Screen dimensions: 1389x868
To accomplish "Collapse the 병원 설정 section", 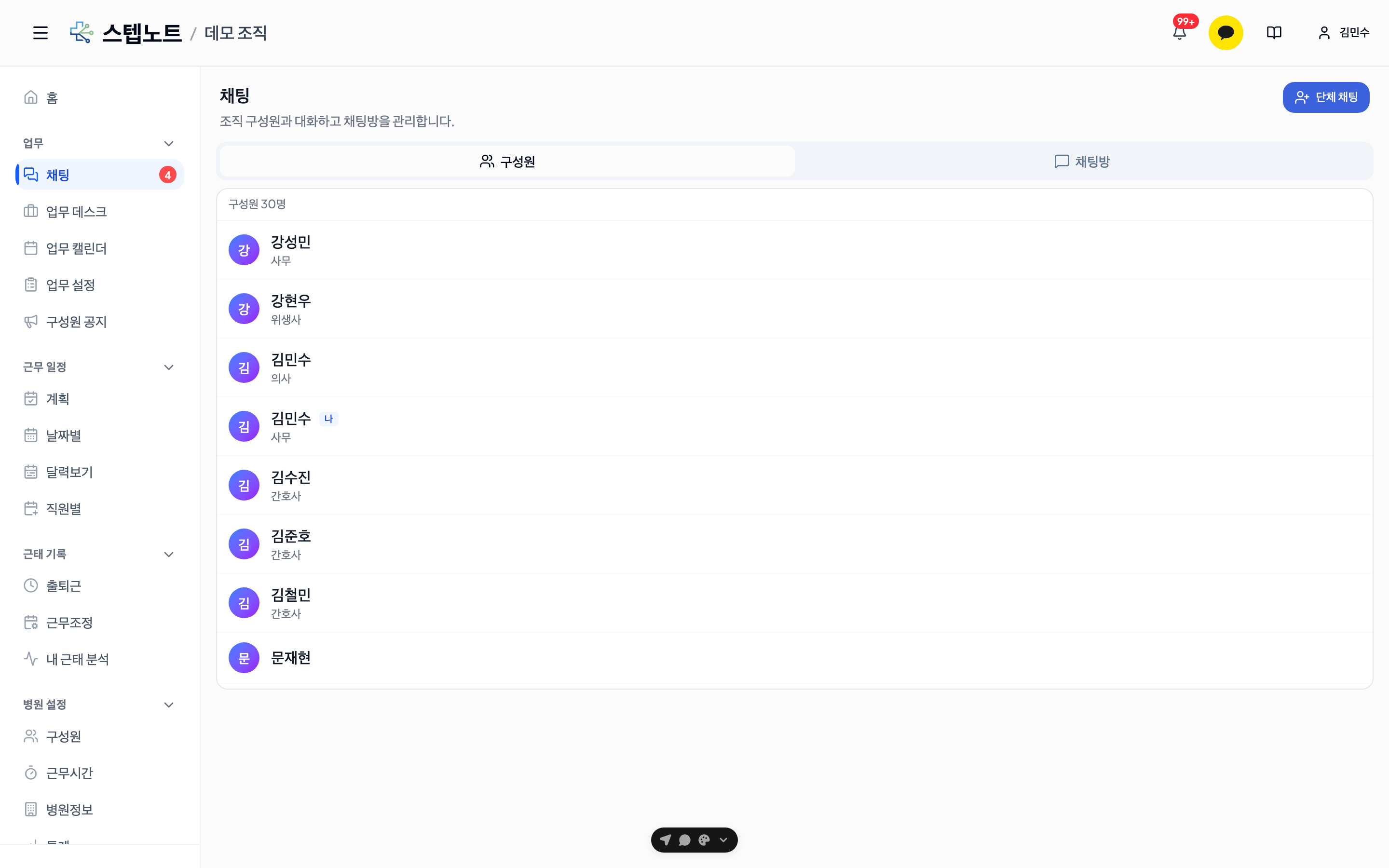I will [x=169, y=705].
